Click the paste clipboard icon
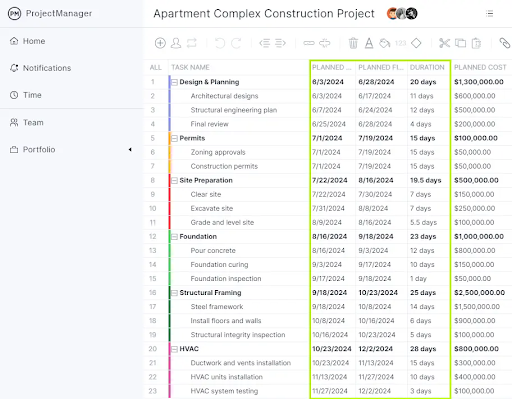Viewport: 512px width, 399px height. click(x=476, y=43)
